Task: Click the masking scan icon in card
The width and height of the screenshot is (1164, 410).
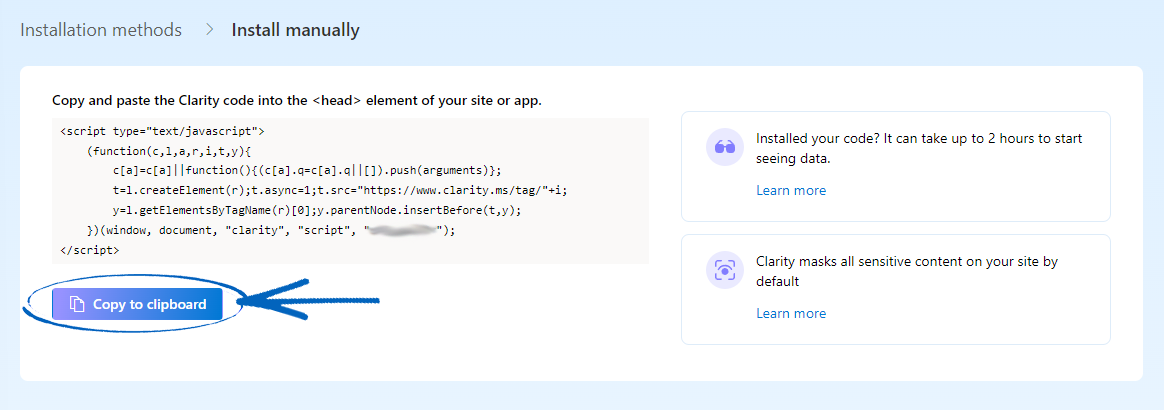Action: click(725, 270)
